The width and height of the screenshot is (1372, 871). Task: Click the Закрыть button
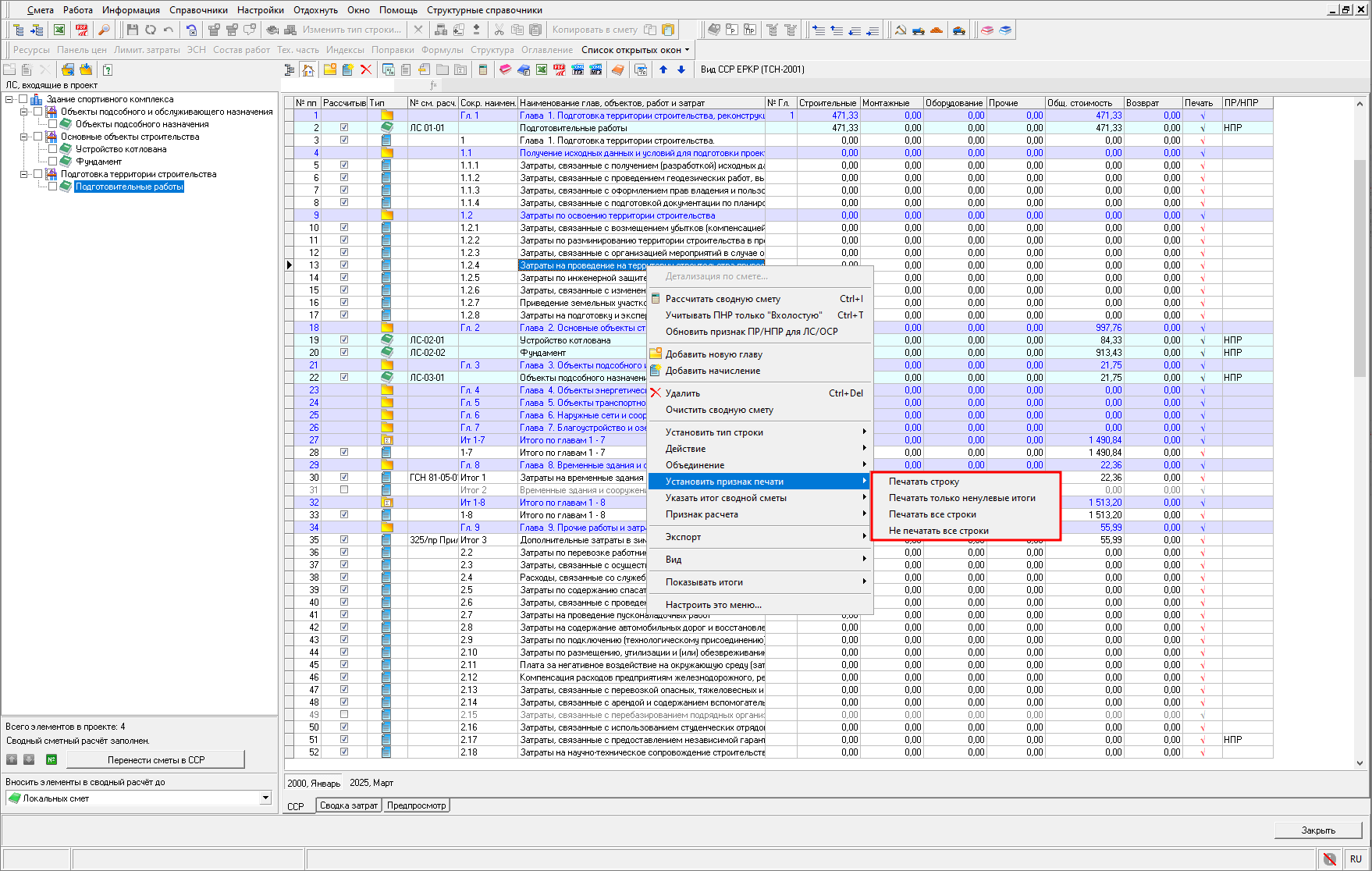click(1317, 830)
